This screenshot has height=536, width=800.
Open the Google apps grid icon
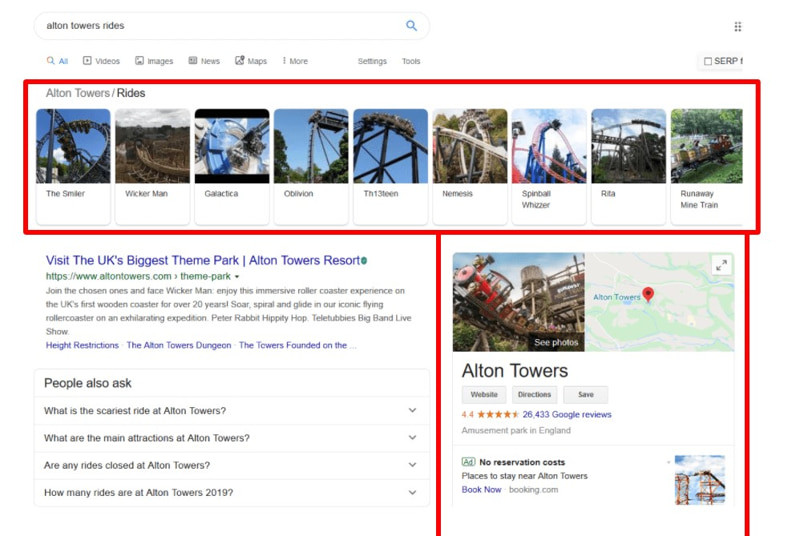click(737, 27)
